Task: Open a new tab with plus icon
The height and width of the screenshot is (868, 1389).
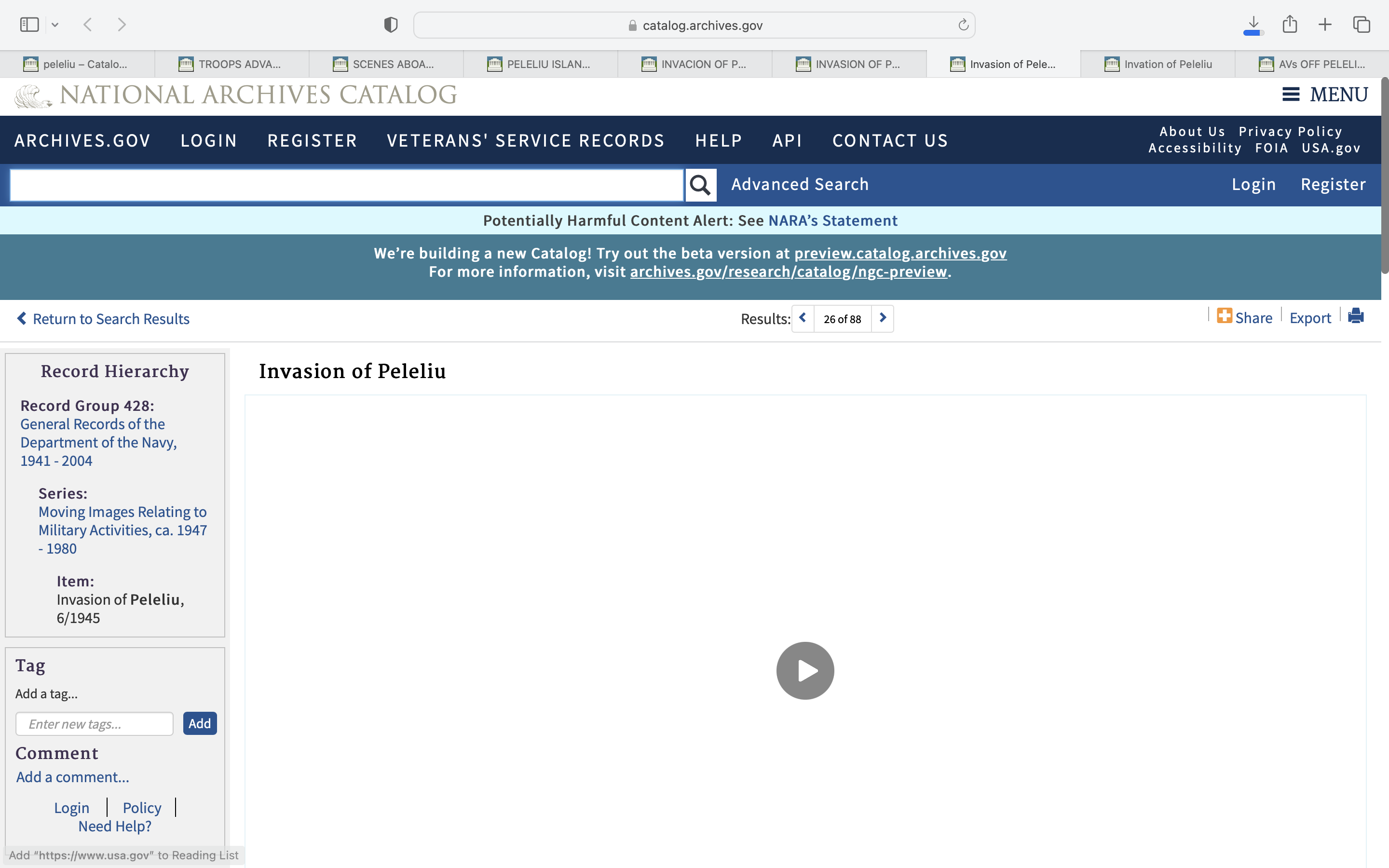Action: click(1325, 25)
